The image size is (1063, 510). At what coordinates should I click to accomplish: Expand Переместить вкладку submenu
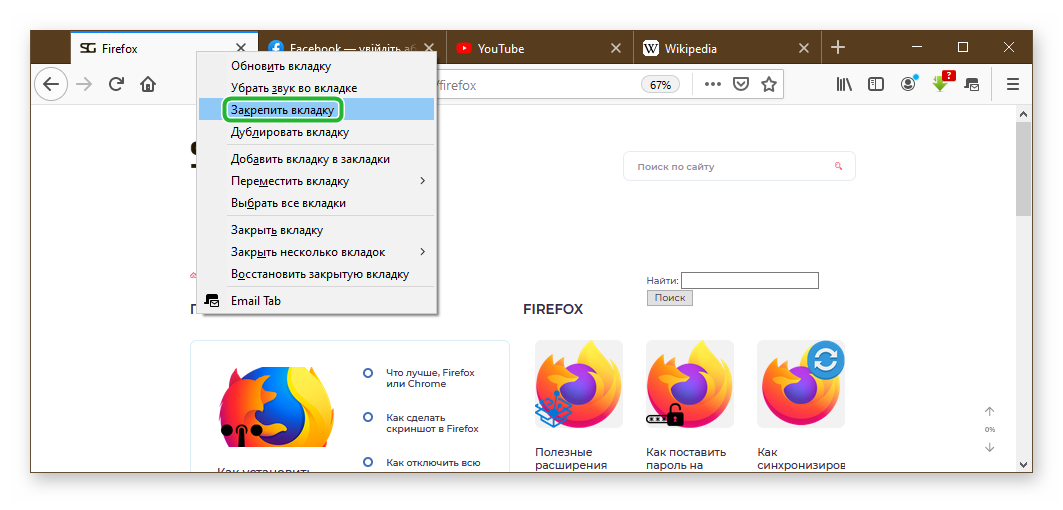coord(317,181)
